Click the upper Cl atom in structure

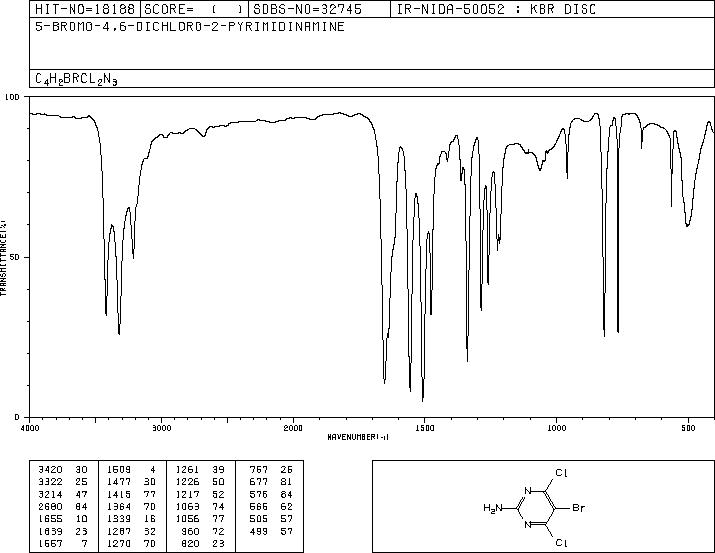(x=561, y=473)
